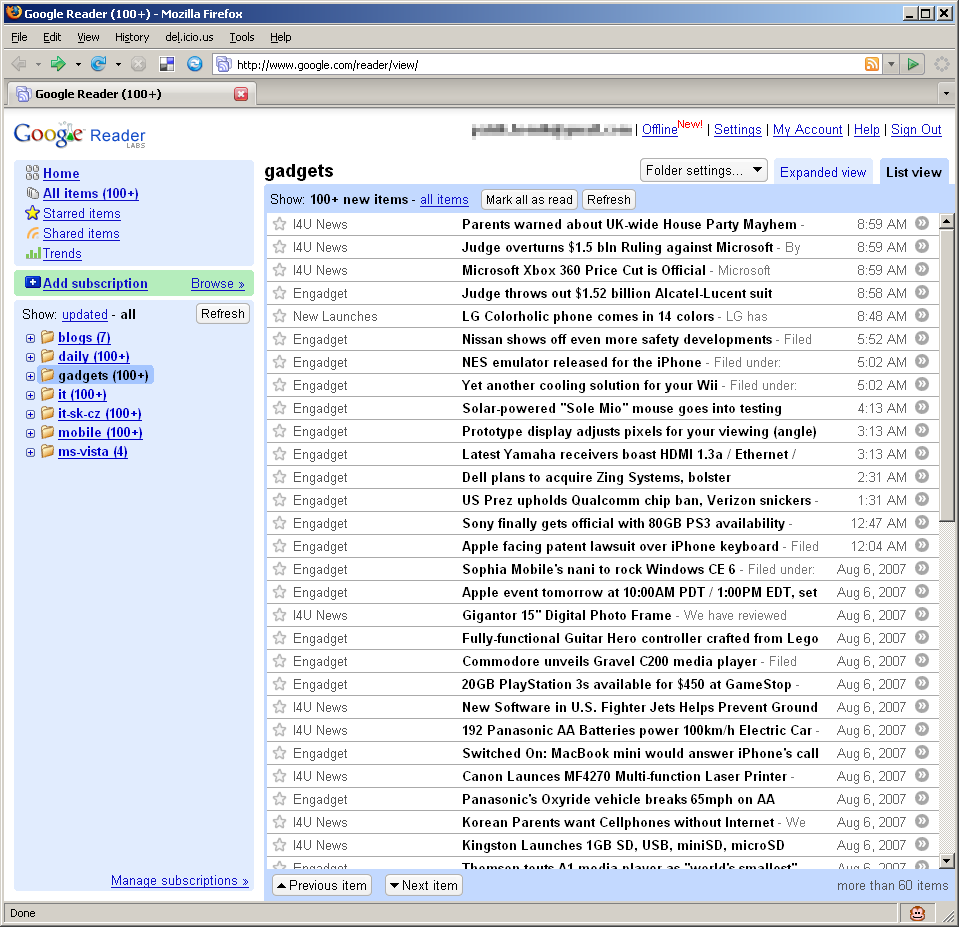Star the Apple facing patent lawsuit item
The height and width of the screenshot is (927, 959).
[x=280, y=546]
